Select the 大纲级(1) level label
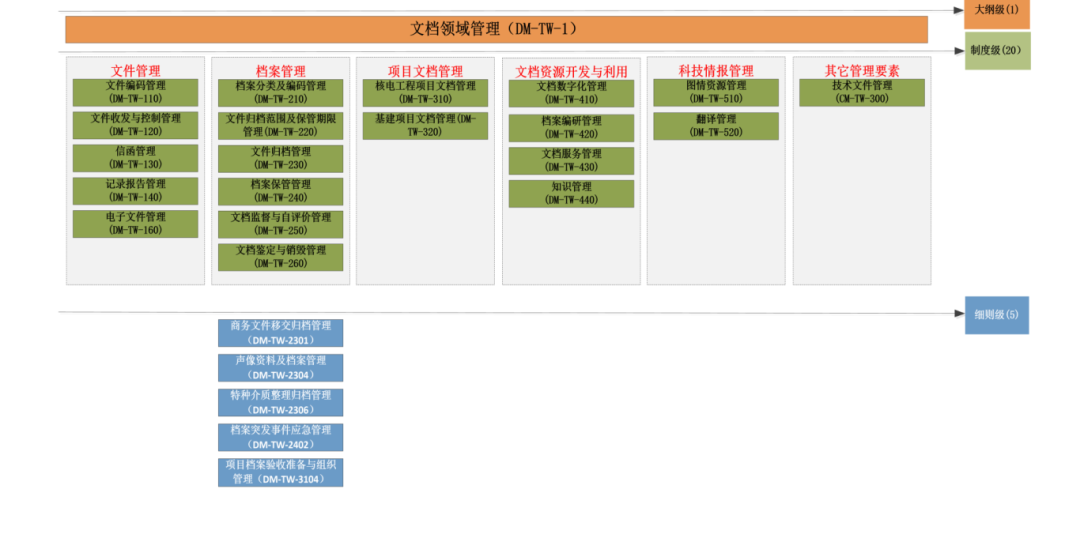 (x=996, y=11)
